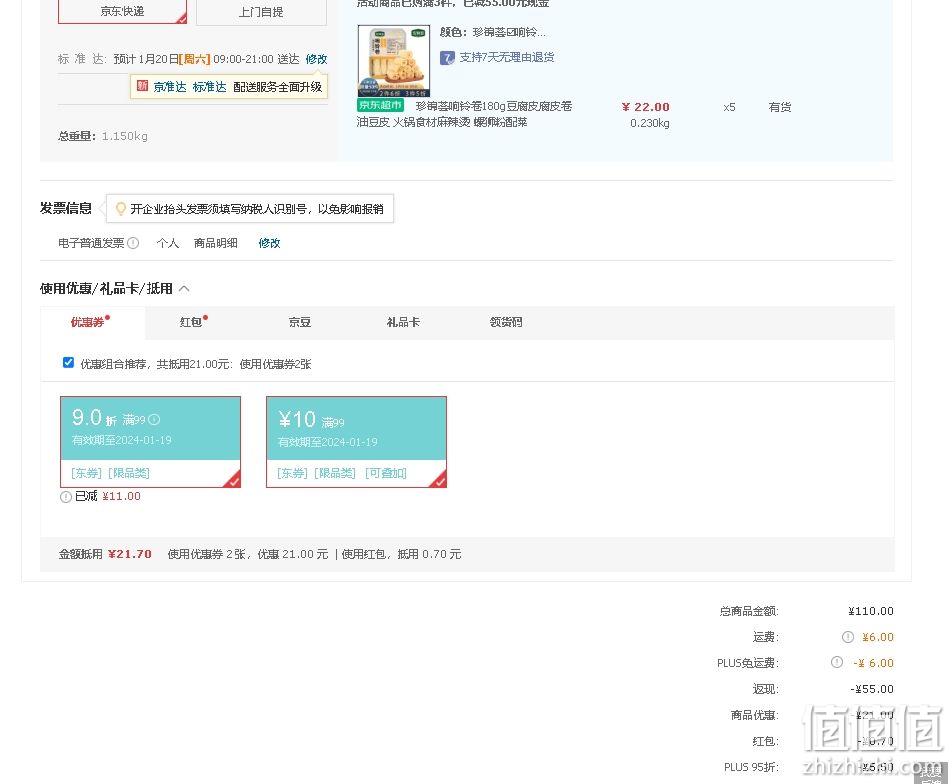Collapse the 使用优惠/礼品卡/抵用 section
Viewport: 952px width, 784px height.
click(x=184, y=288)
